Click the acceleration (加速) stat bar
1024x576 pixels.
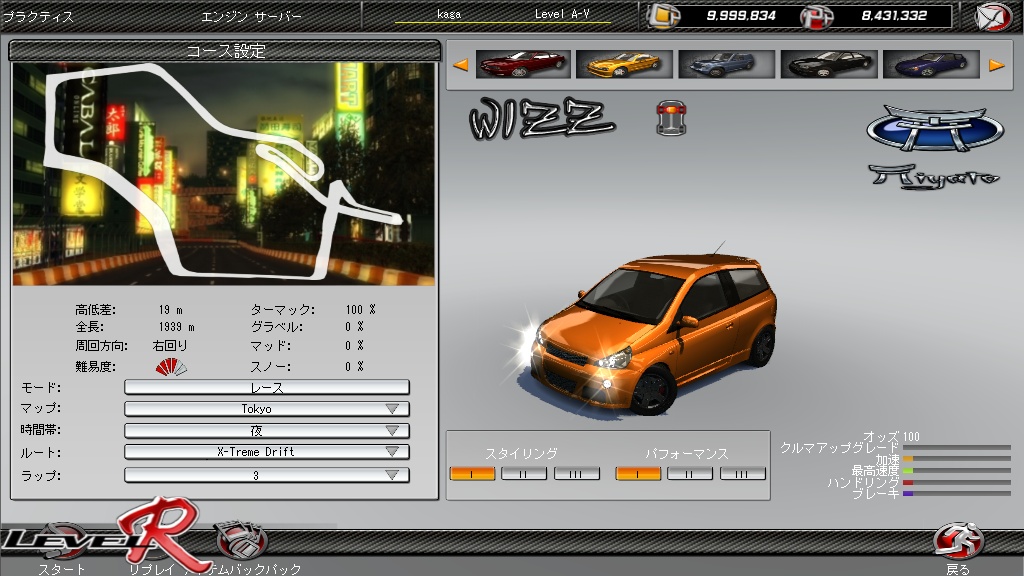point(957,459)
